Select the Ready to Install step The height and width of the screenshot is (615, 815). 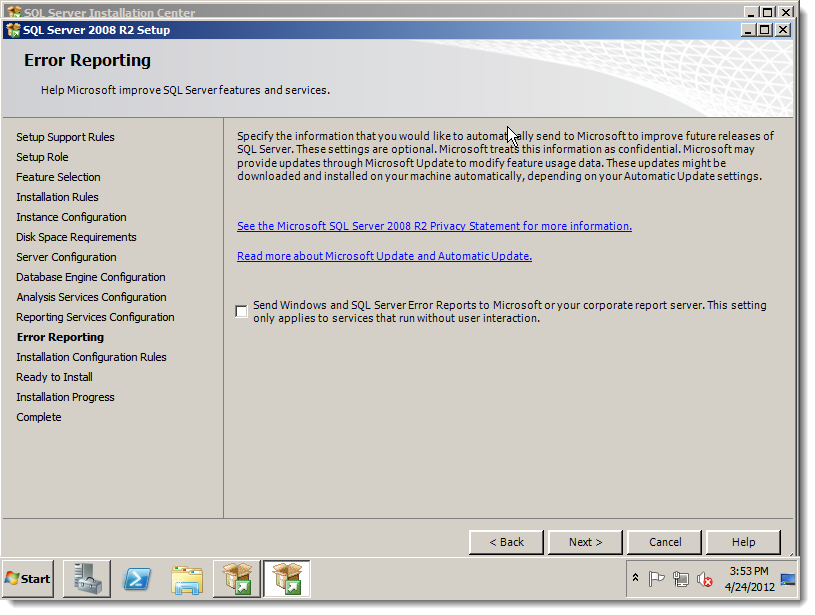tap(54, 377)
